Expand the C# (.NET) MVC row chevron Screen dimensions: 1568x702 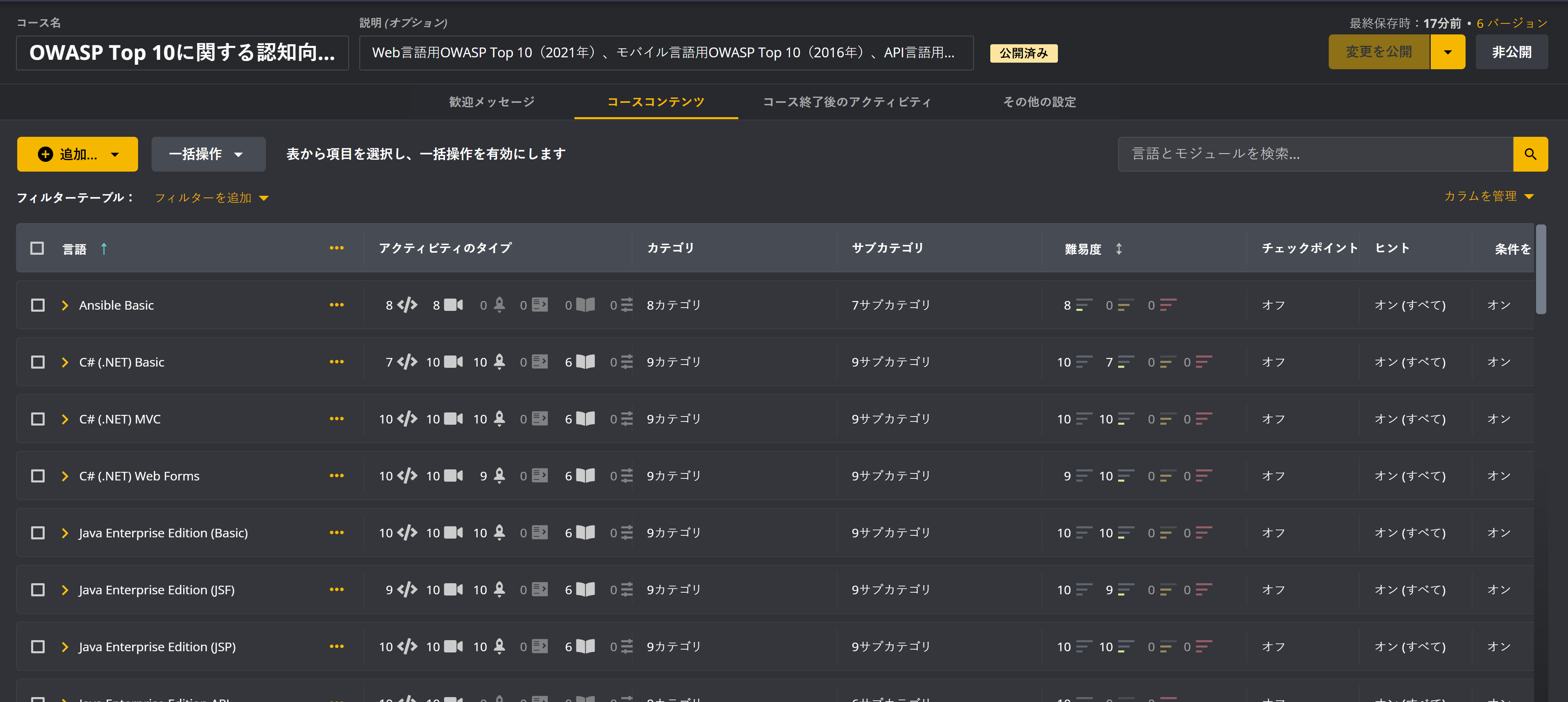(x=65, y=419)
